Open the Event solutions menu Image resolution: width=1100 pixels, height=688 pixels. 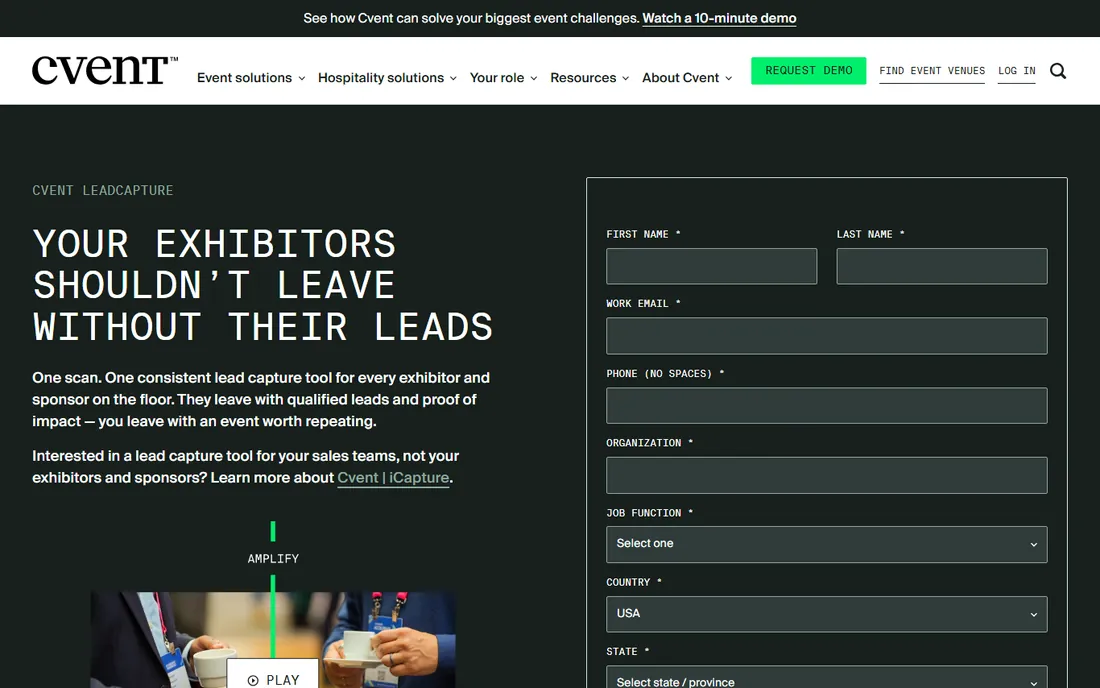coord(250,78)
